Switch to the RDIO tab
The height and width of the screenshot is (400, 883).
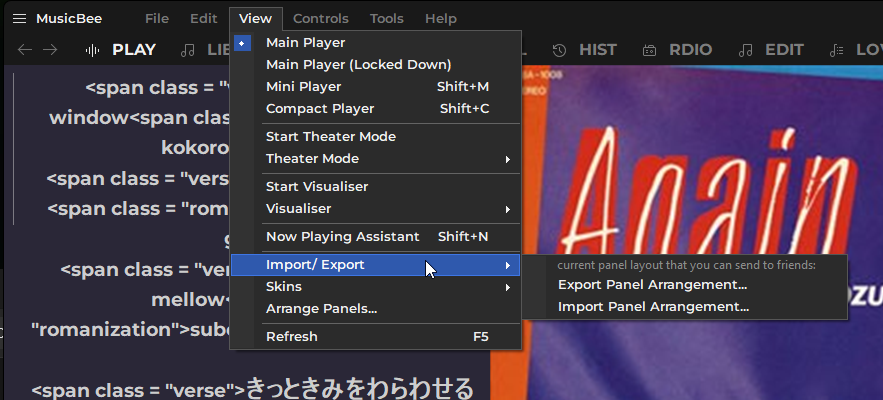(x=690, y=50)
